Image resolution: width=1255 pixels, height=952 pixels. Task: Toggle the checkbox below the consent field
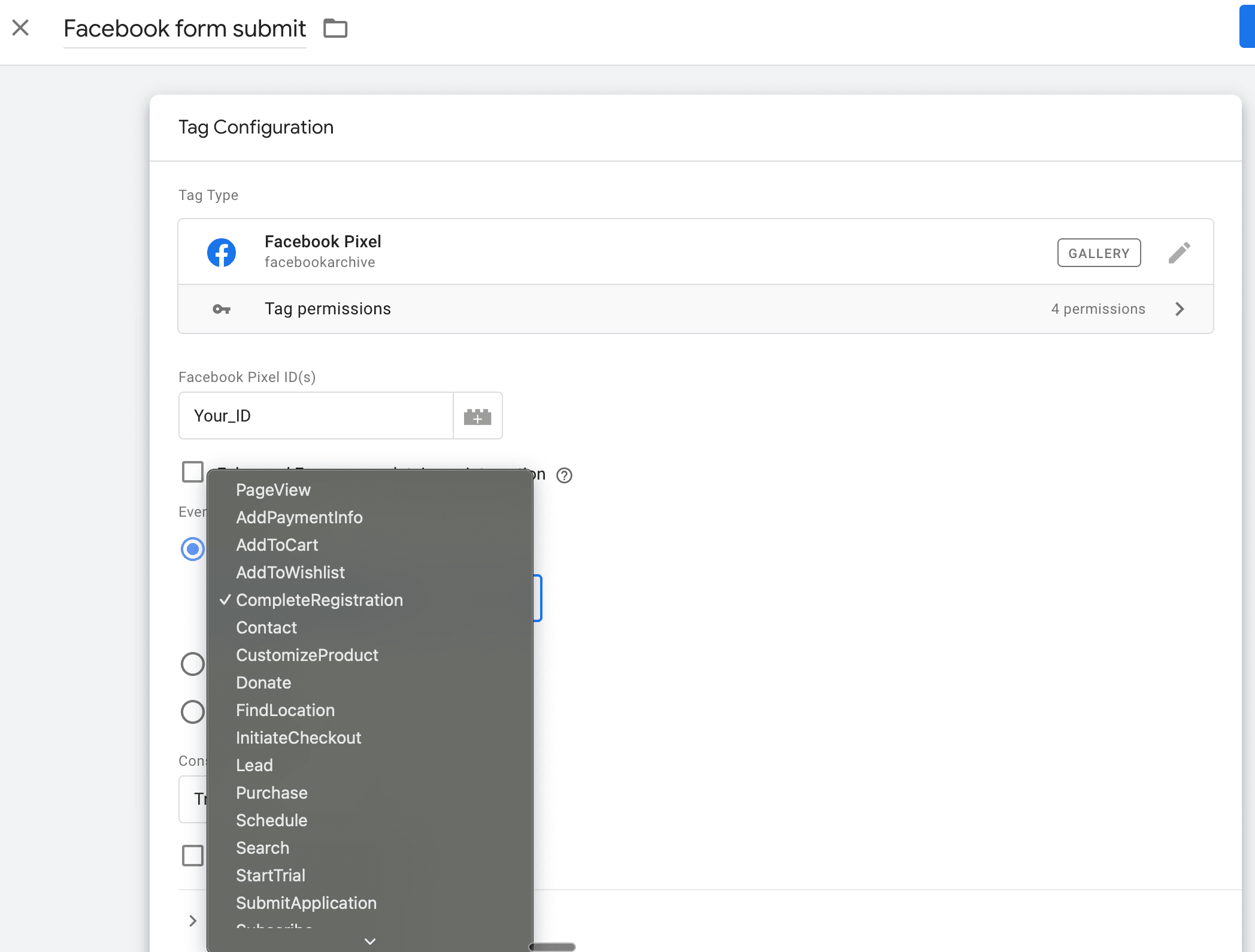[193, 855]
